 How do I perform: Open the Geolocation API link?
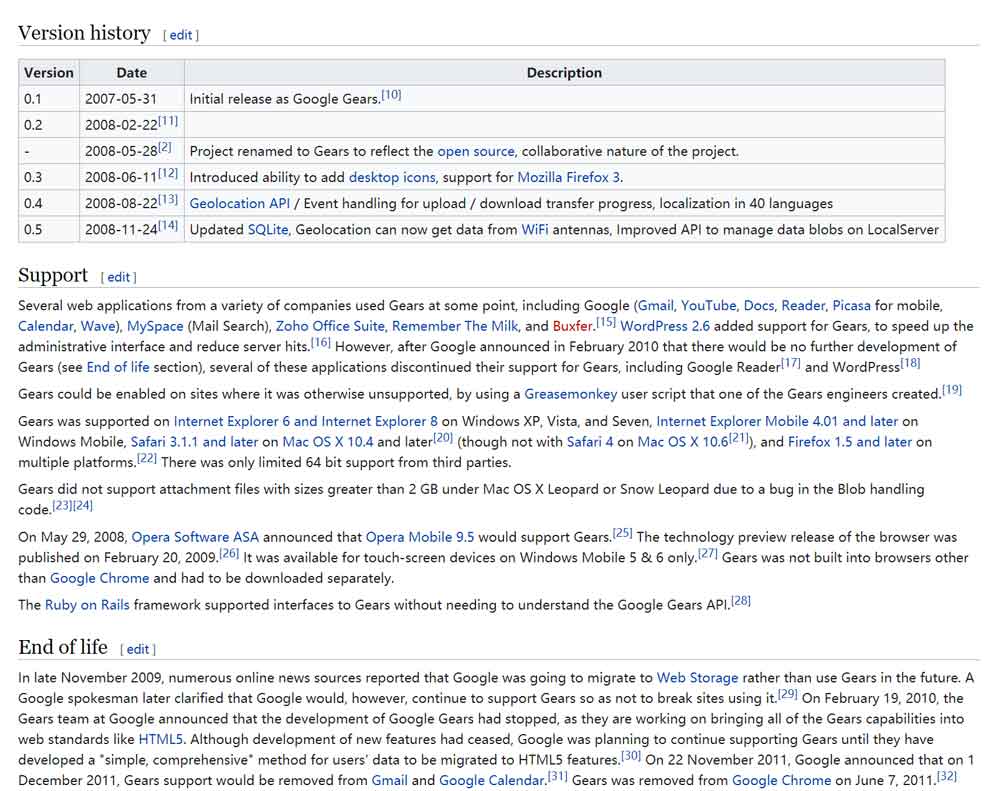pos(239,203)
